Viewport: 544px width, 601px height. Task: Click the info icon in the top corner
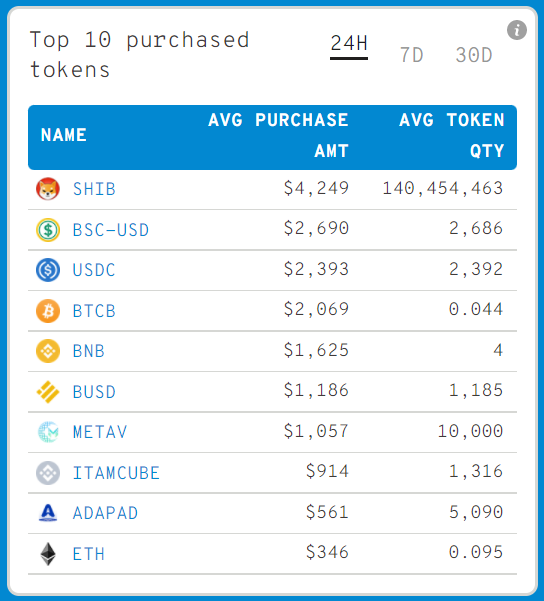pos(516,30)
